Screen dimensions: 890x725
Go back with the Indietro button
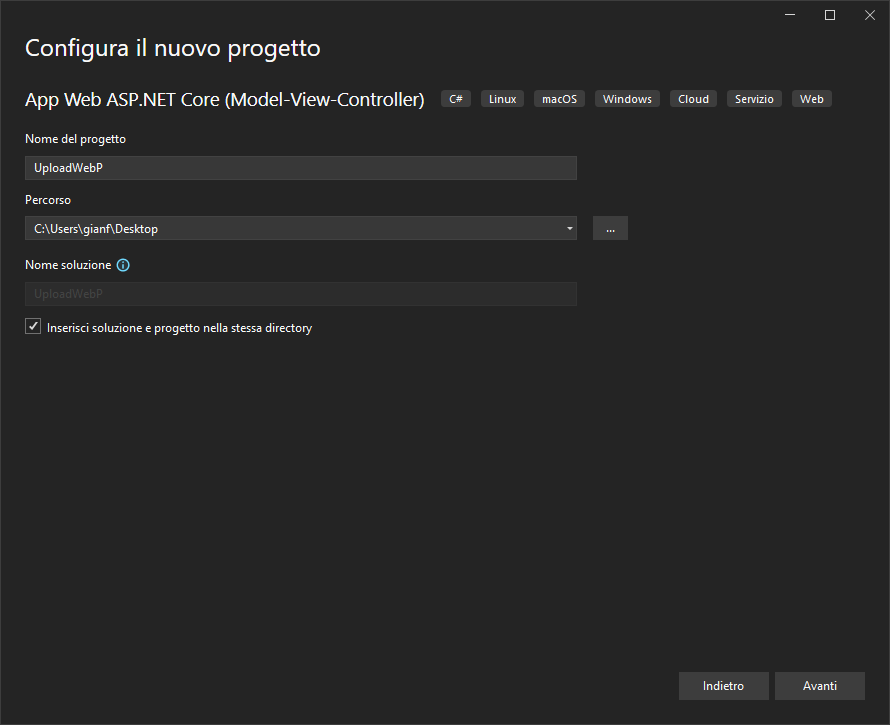(x=724, y=686)
